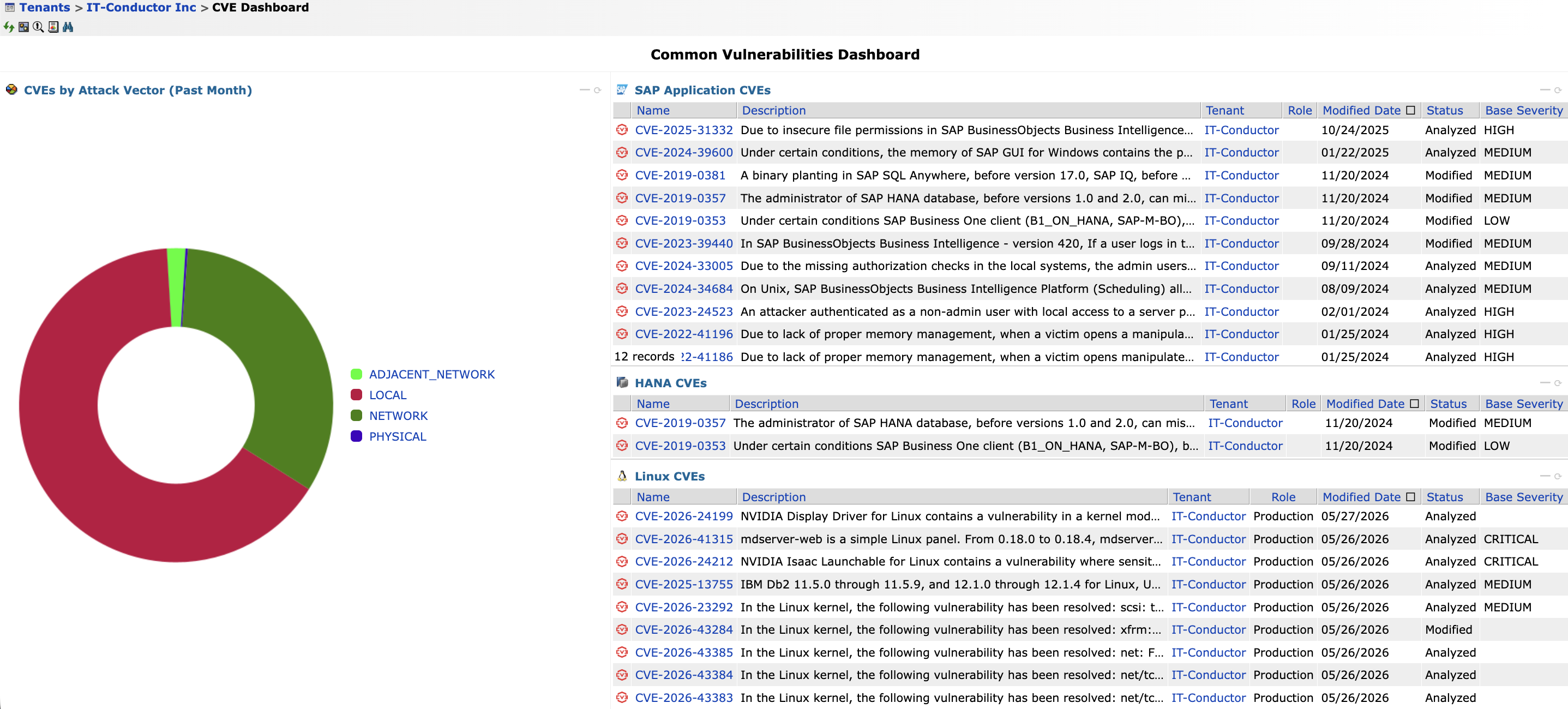This screenshot has width=1568, height=709.
Task: Click the red icon of row CVE-2026-43385
Action: [622, 652]
